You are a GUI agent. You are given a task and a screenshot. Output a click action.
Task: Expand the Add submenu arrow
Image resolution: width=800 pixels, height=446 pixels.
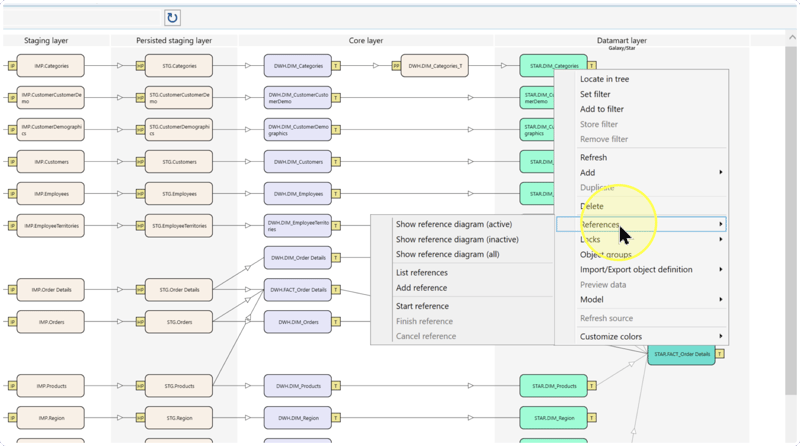(720, 172)
